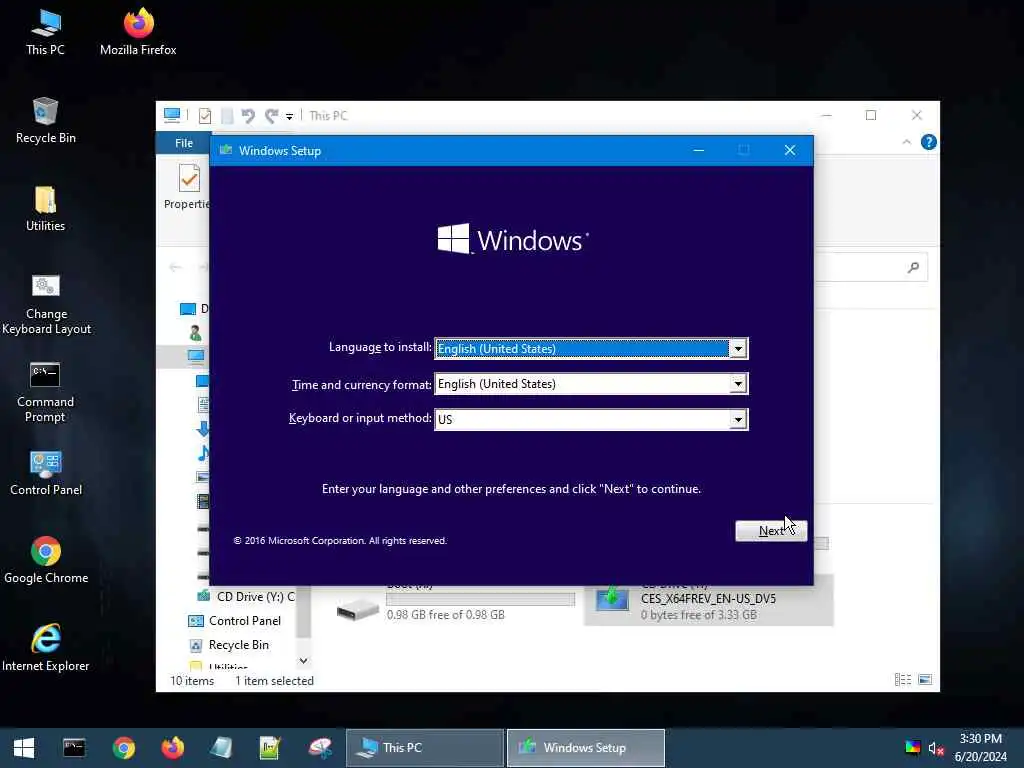
Task: Open the notebook app taskbar icon
Action: tap(221, 748)
